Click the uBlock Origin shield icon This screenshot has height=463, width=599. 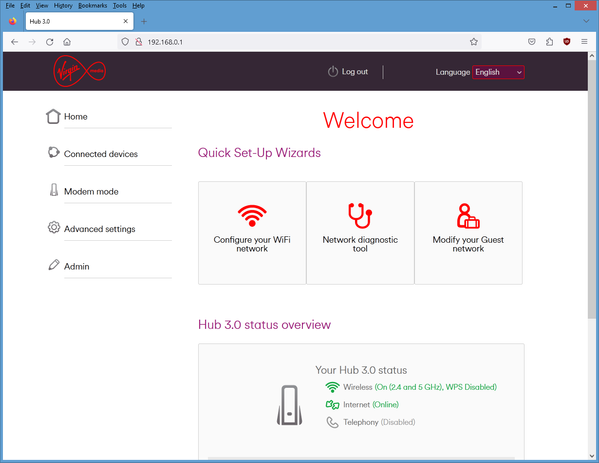pos(567,42)
